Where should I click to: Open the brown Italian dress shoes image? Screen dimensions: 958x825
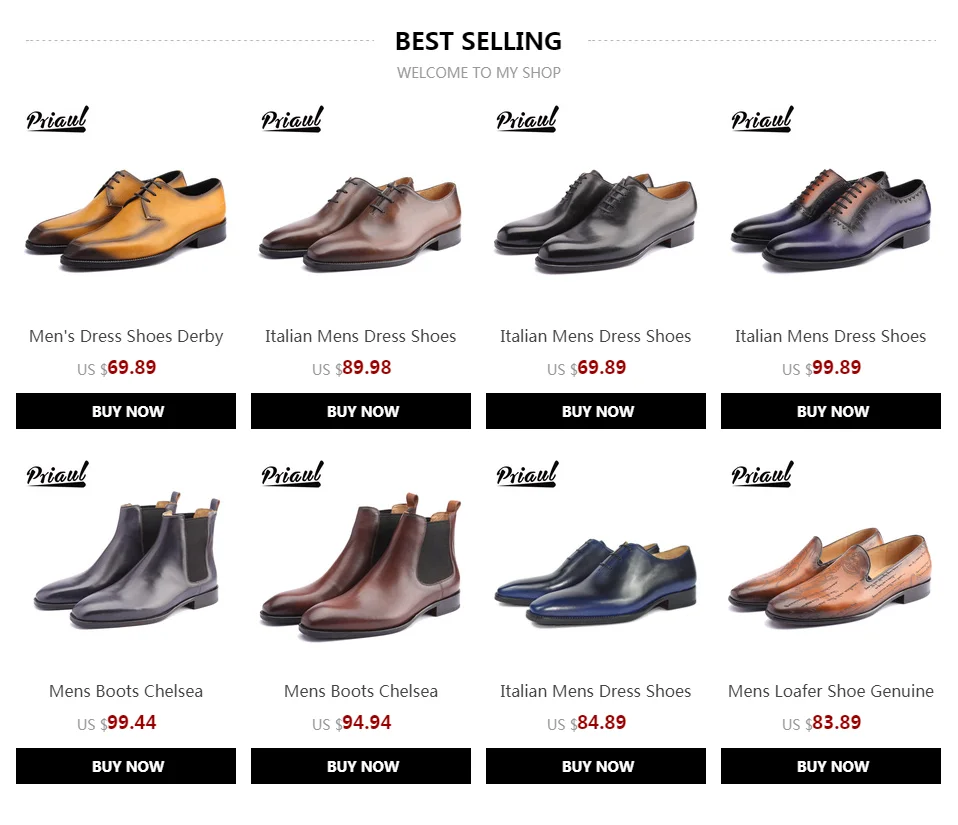tap(360, 223)
